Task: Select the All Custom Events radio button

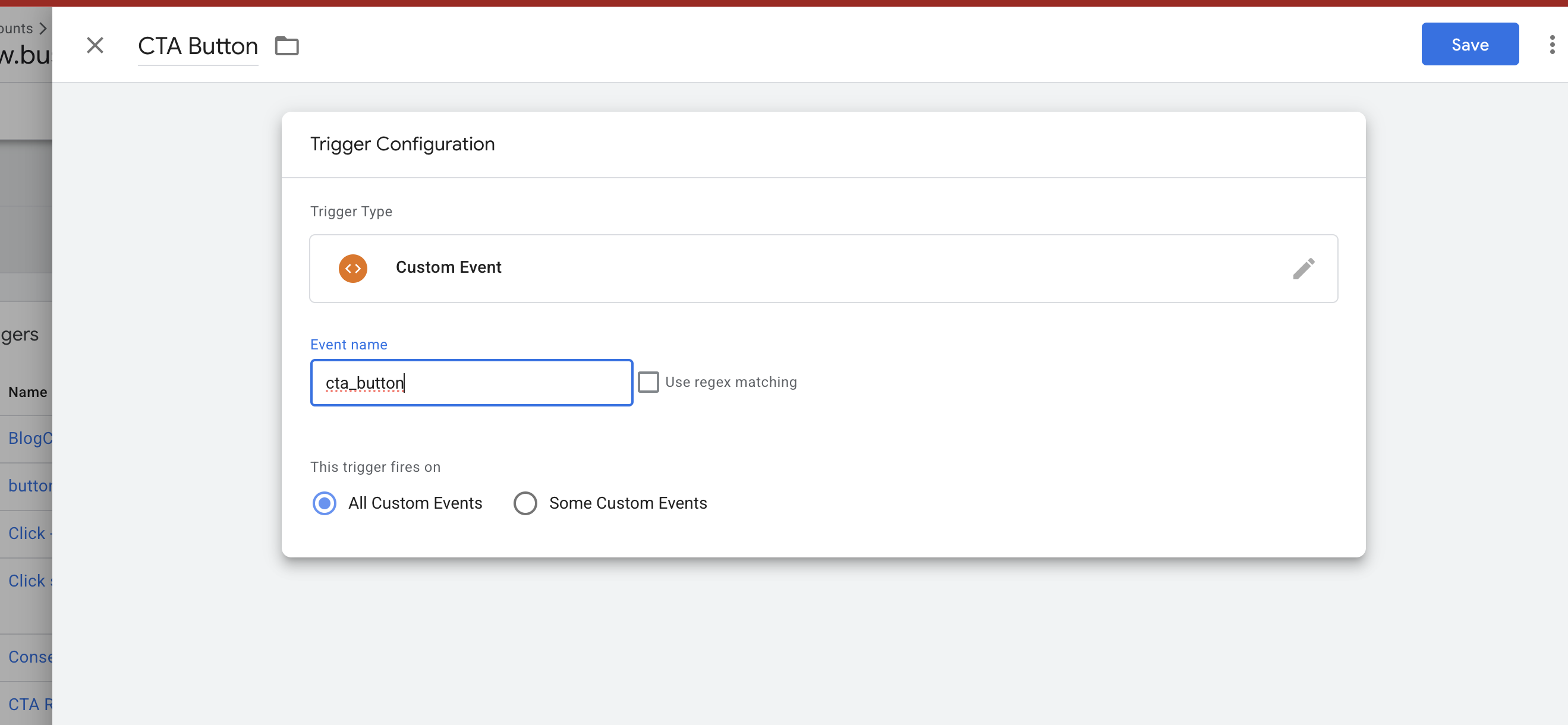Action: (x=325, y=503)
